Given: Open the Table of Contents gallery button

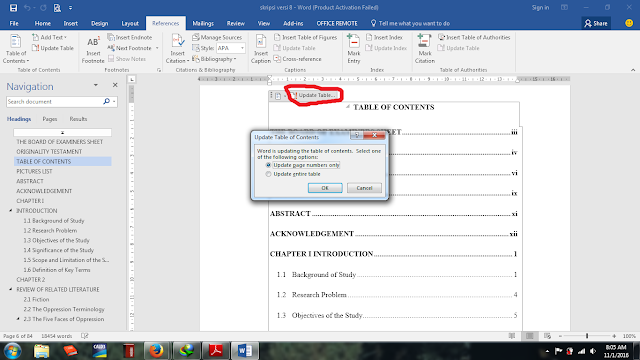Looking at the screenshot, I should [16, 49].
